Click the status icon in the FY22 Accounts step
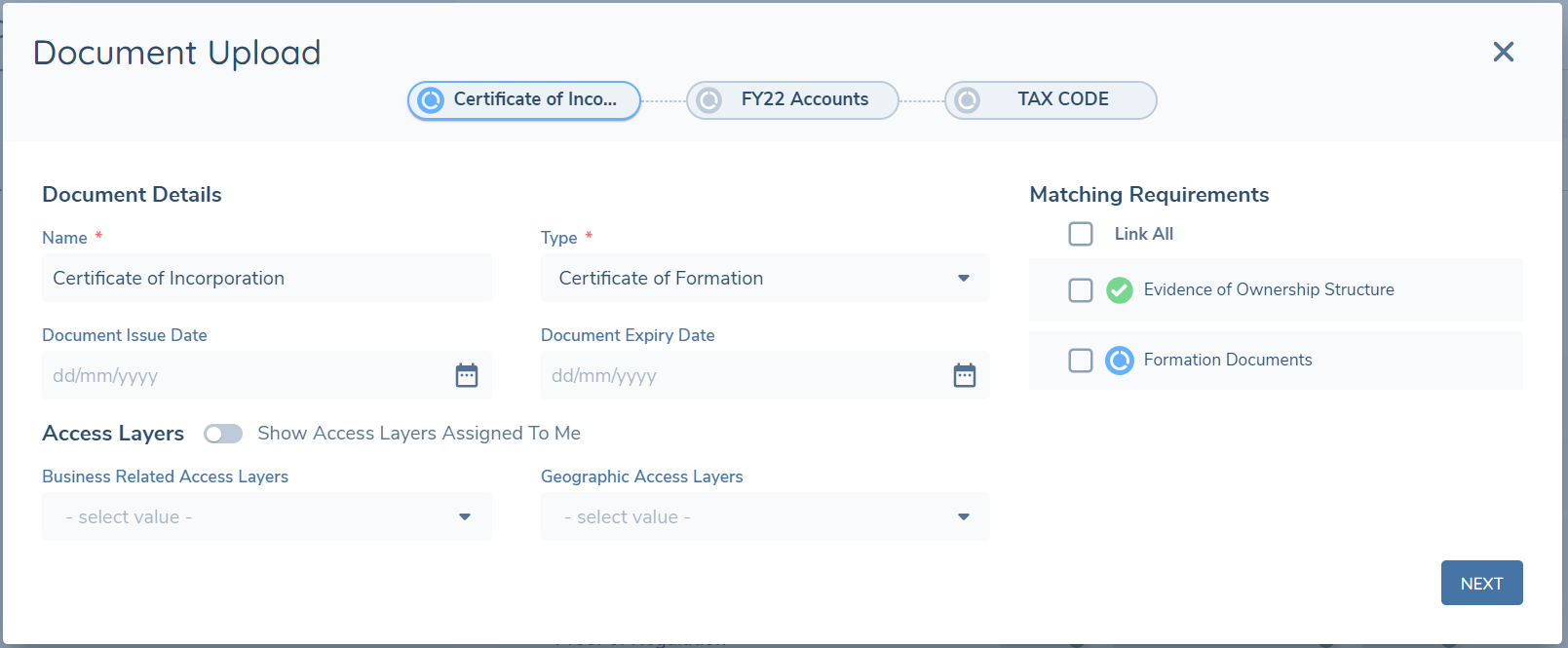1568x648 pixels. tap(709, 99)
